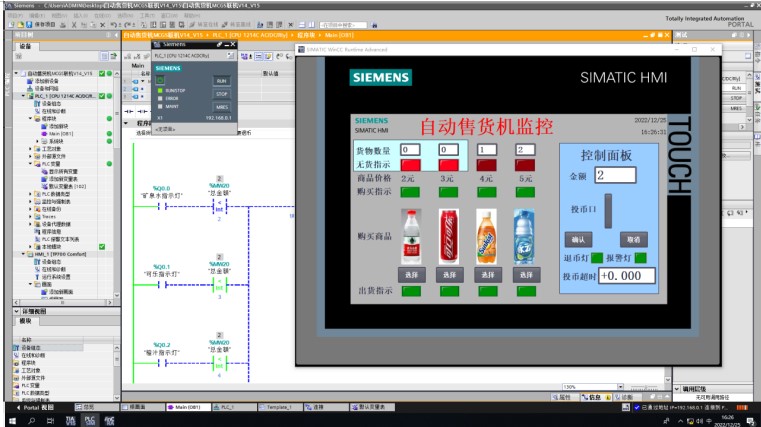Switch to 设备 tab in project tree
The height and width of the screenshot is (427, 761).
tap(25, 47)
